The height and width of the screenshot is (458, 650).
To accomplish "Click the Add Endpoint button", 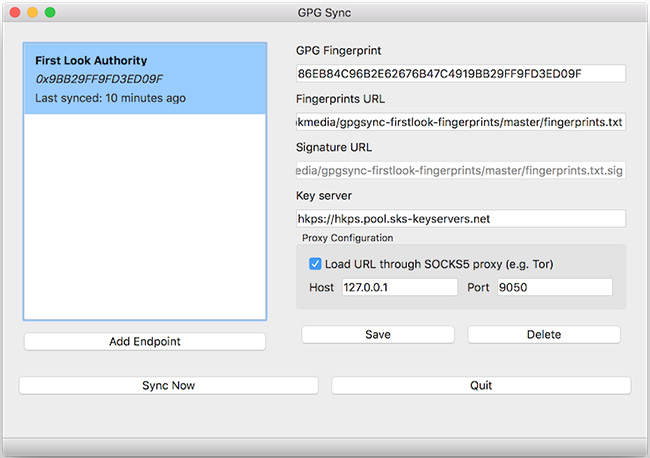I will click(144, 342).
